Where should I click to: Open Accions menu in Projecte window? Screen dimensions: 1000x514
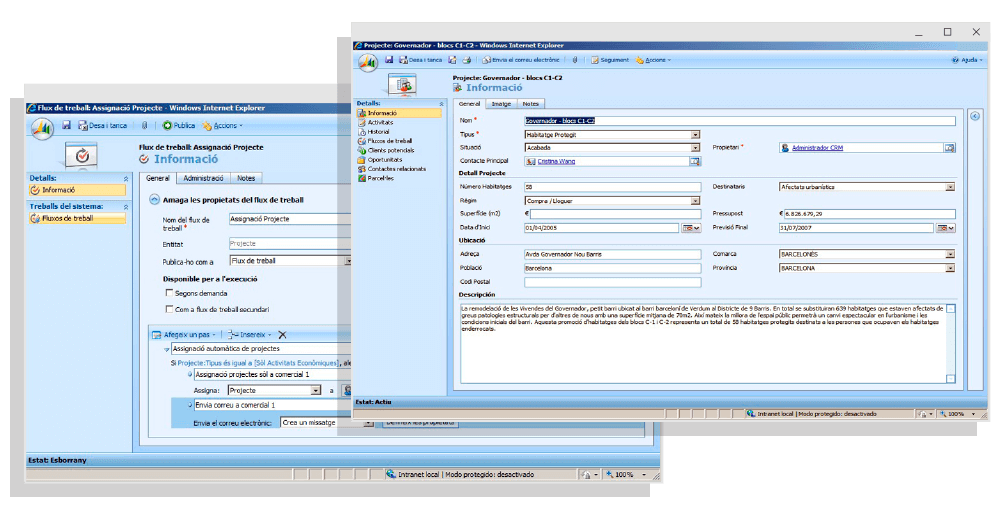coord(654,60)
